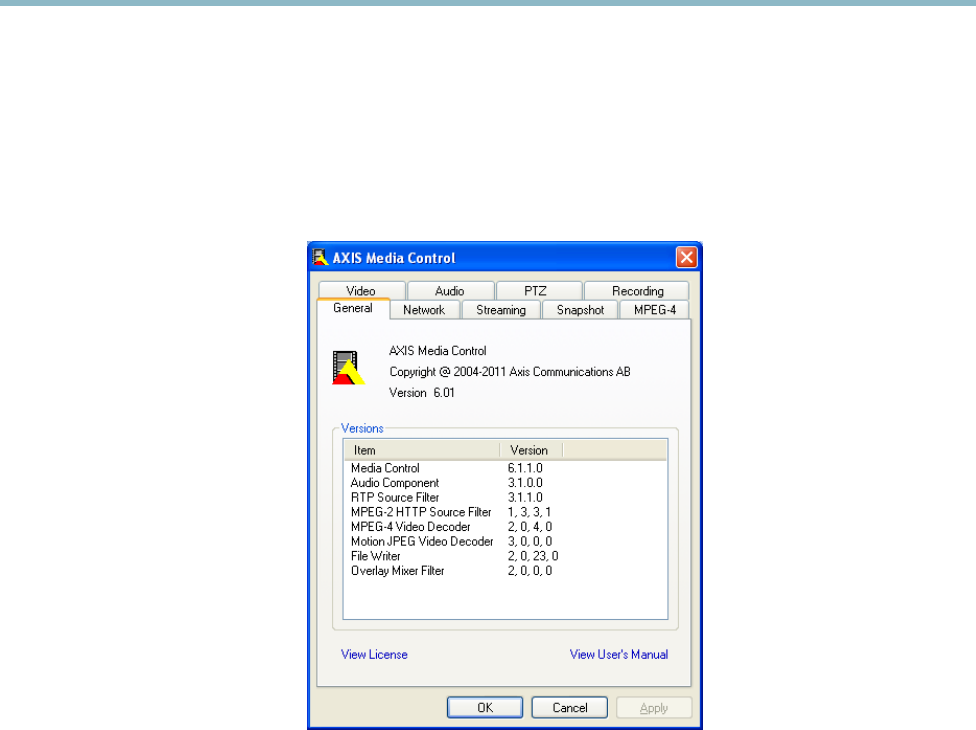Open the View User's Manual link
Screen dimensions: 976x730
coord(619,655)
